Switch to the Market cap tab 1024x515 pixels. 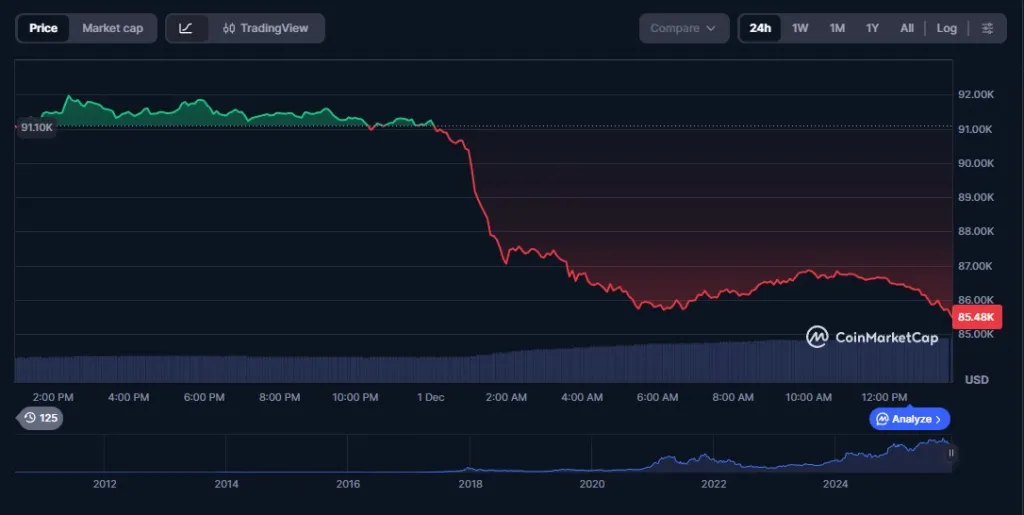(x=112, y=28)
